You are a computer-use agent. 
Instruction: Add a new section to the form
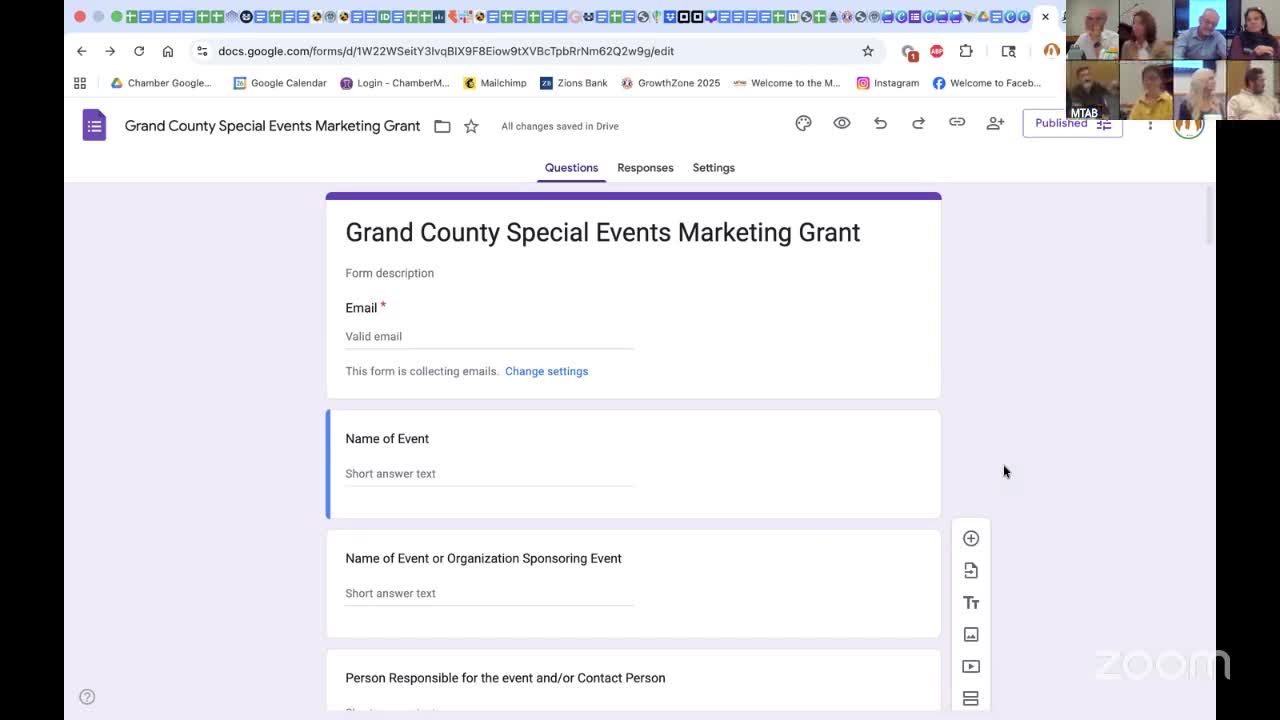970,698
